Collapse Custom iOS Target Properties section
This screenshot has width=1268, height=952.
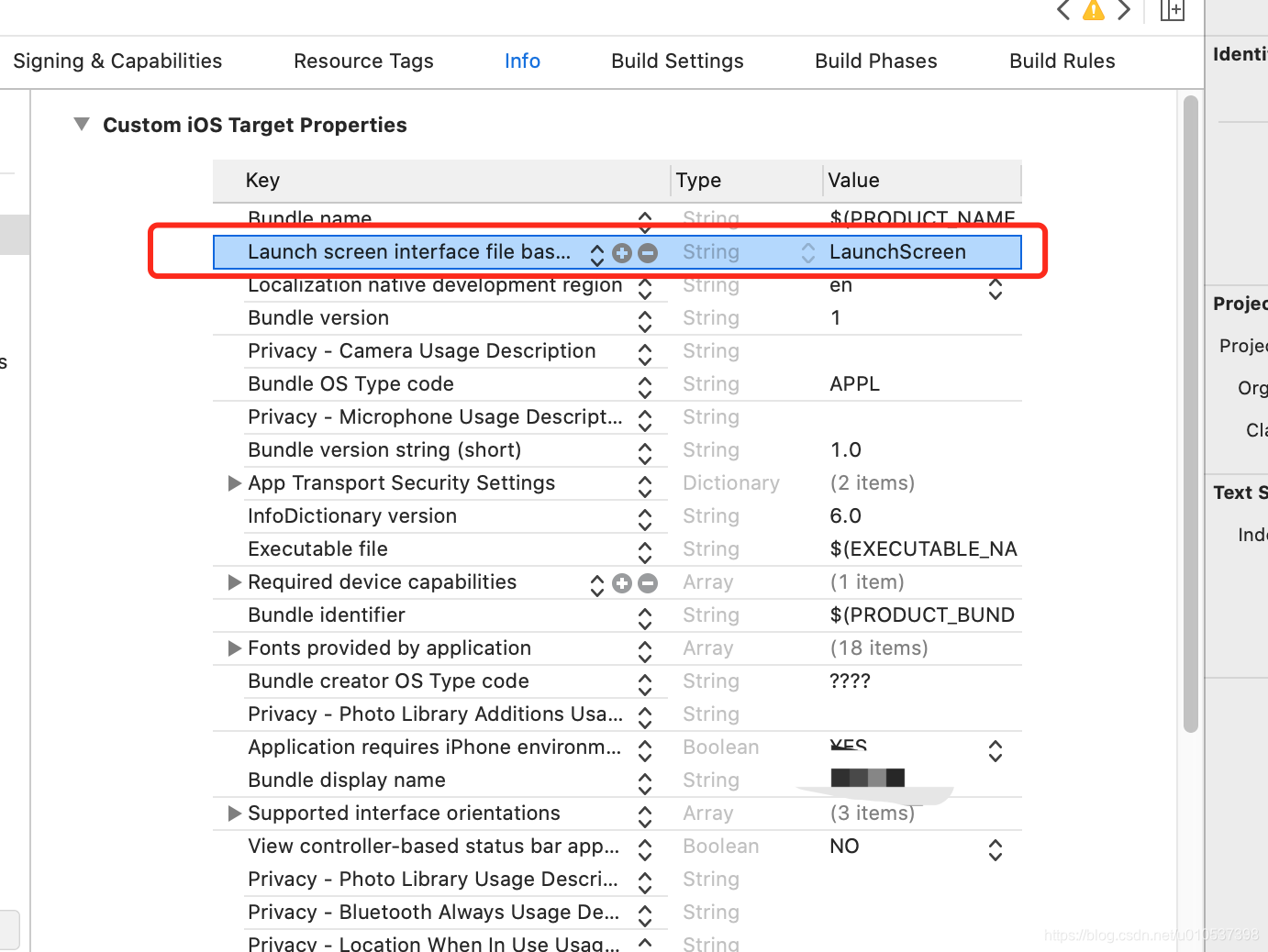tap(81, 124)
